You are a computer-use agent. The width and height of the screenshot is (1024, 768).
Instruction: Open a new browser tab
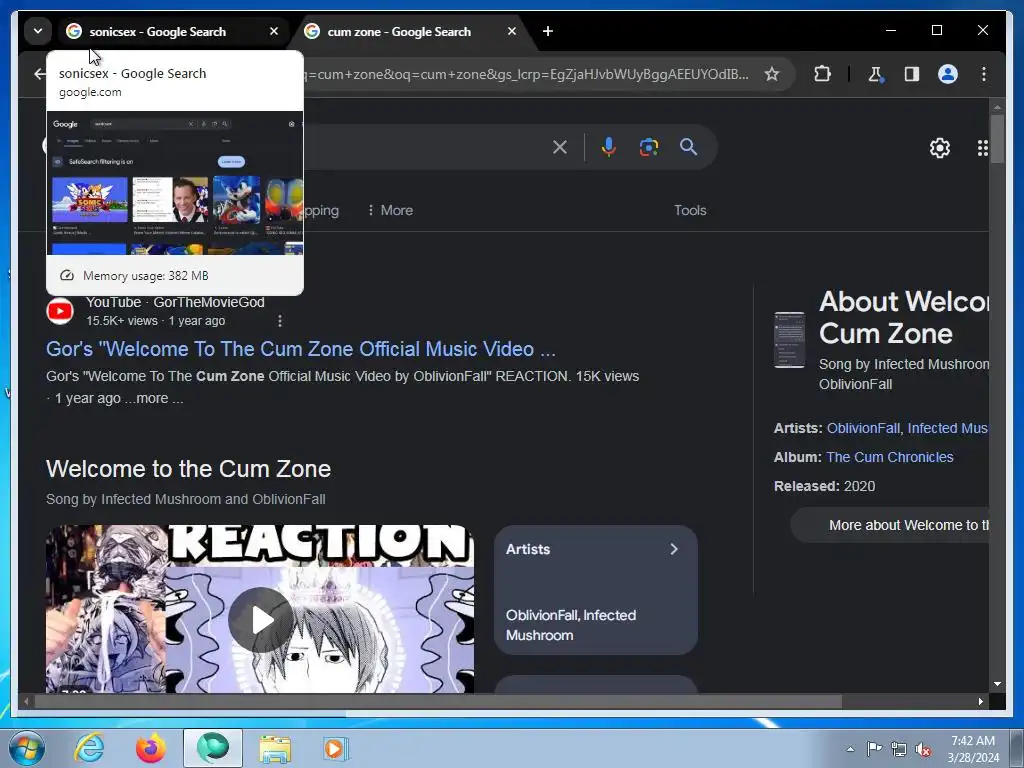coord(548,31)
